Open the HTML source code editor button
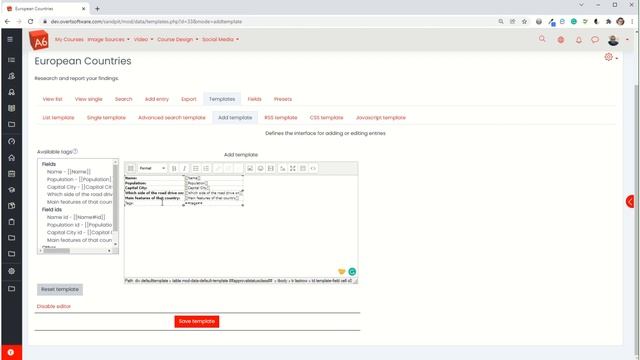 (x=313, y=168)
